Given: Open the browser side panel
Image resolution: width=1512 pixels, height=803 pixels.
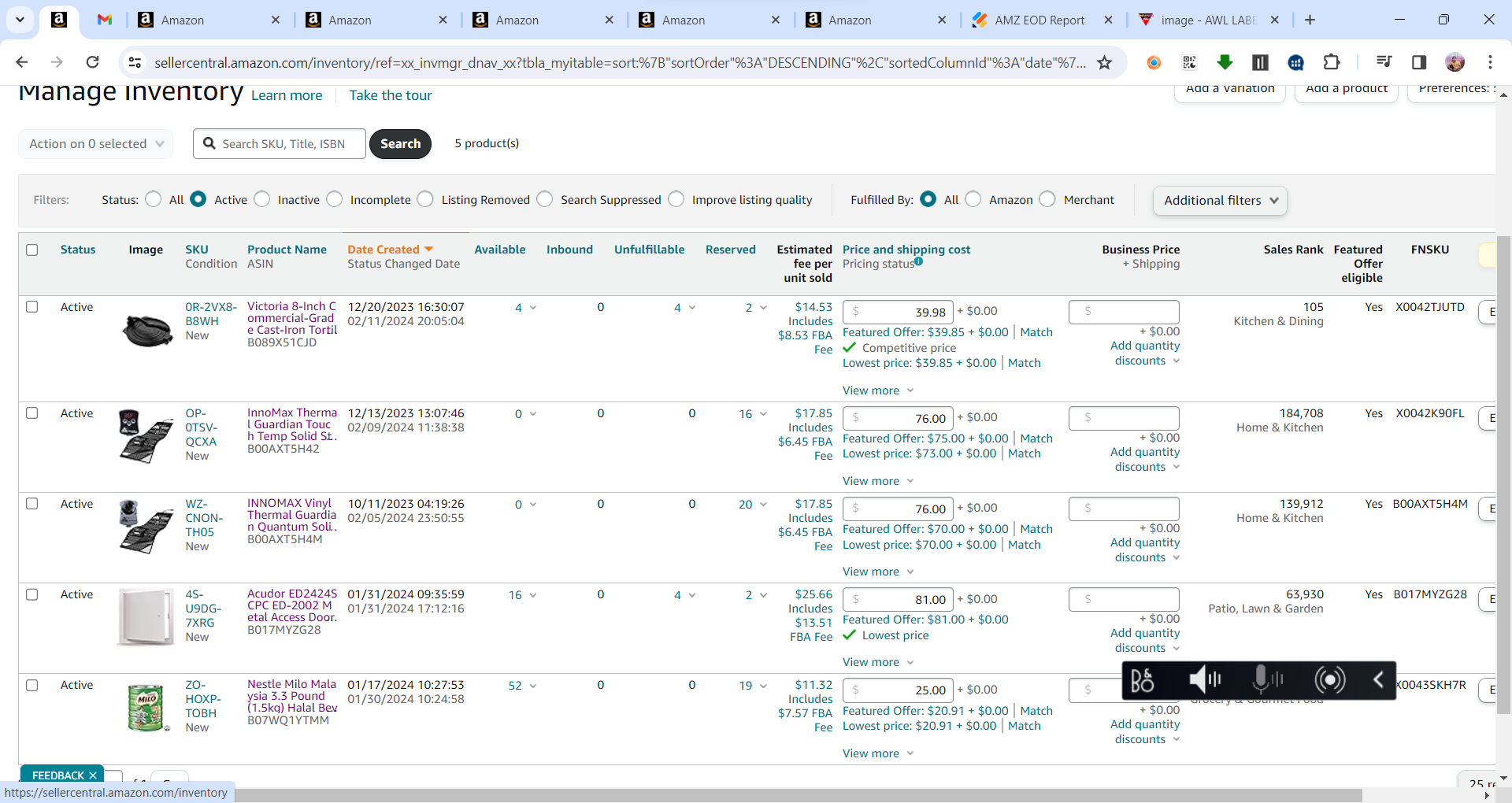Looking at the screenshot, I should pyautogui.click(x=1419, y=62).
